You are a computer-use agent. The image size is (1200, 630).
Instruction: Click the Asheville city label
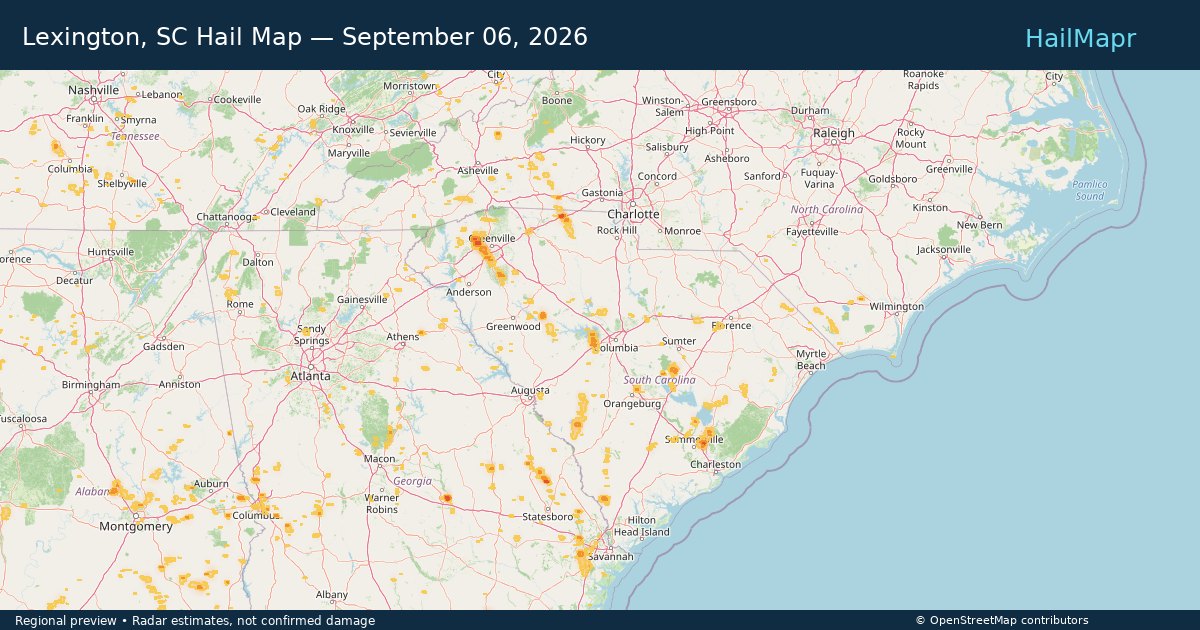(x=478, y=171)
